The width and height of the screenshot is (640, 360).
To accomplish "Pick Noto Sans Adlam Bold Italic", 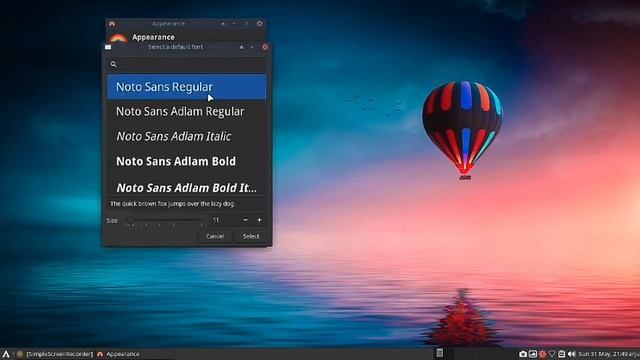I will pos(187,187).
